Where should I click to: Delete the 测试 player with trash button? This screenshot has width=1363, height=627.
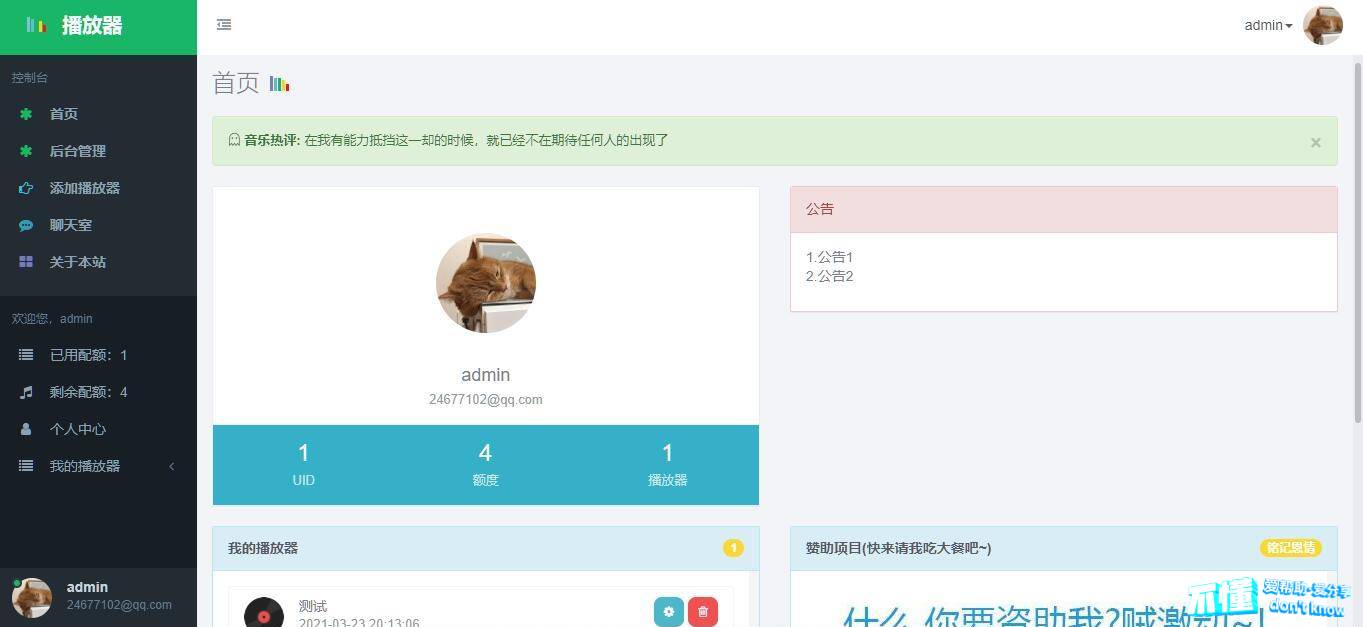click(703, 612)
